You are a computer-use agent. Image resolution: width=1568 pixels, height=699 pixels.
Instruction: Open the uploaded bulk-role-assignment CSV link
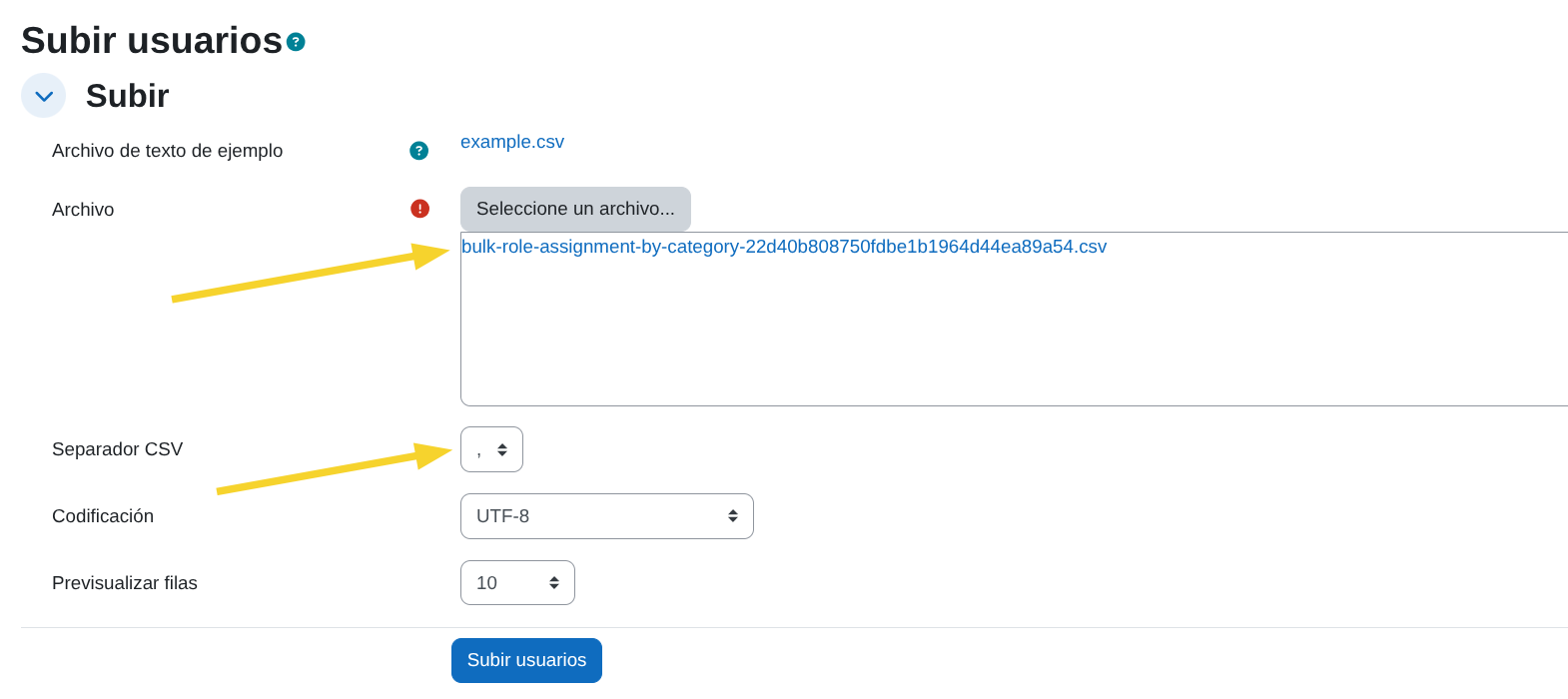click(x=784, y=247)
